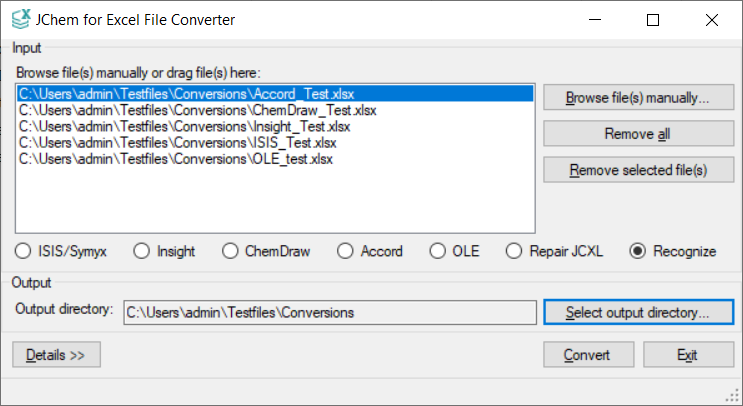This screenshot has width=743, height=406.
Task: Enable the Repair JCXL option
Action: tap(514, 251)
